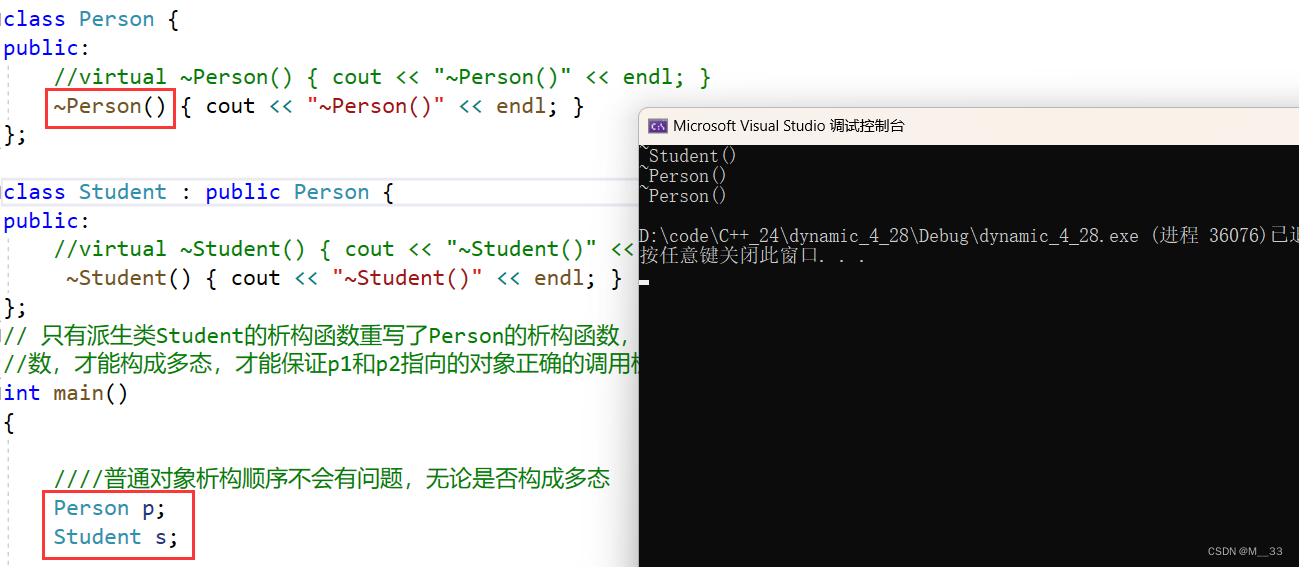This screenshot has width=1299, height=567.
Task: Click 'endl' in the active ~Person() destructor line
Action: click(x=521, y=106)
